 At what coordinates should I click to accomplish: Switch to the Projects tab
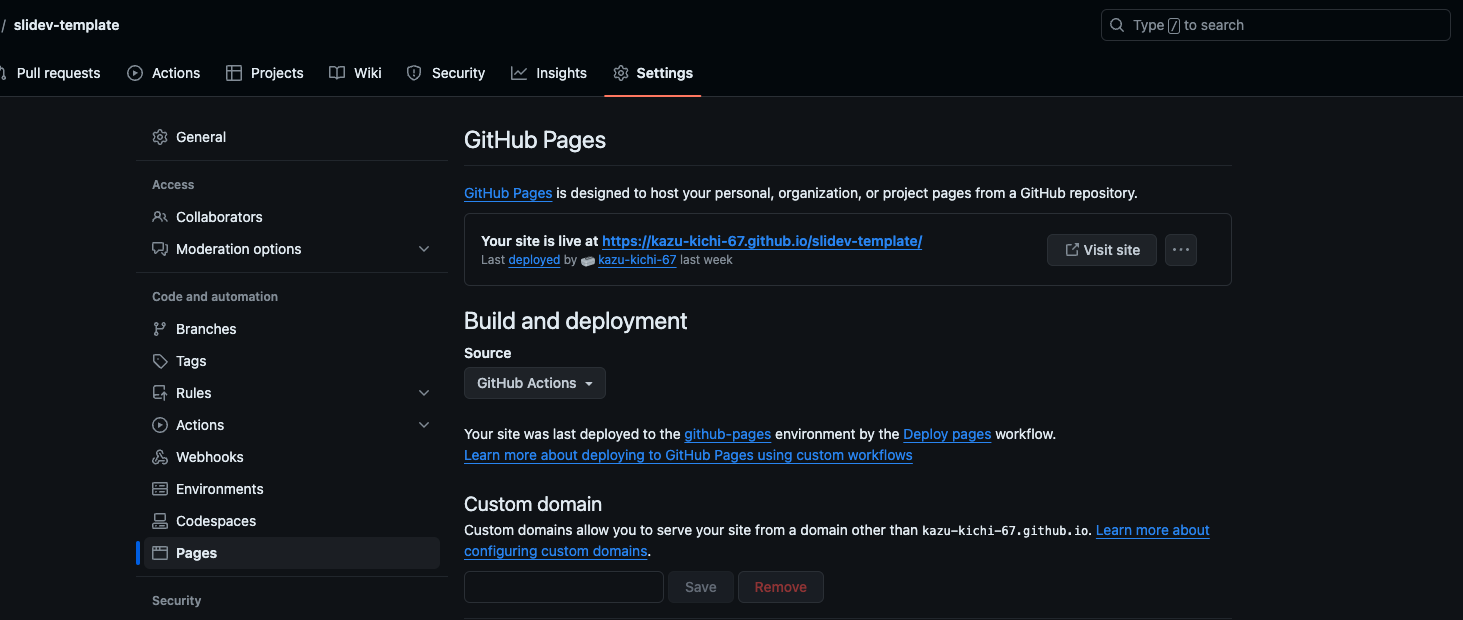(x=265, y=73)
